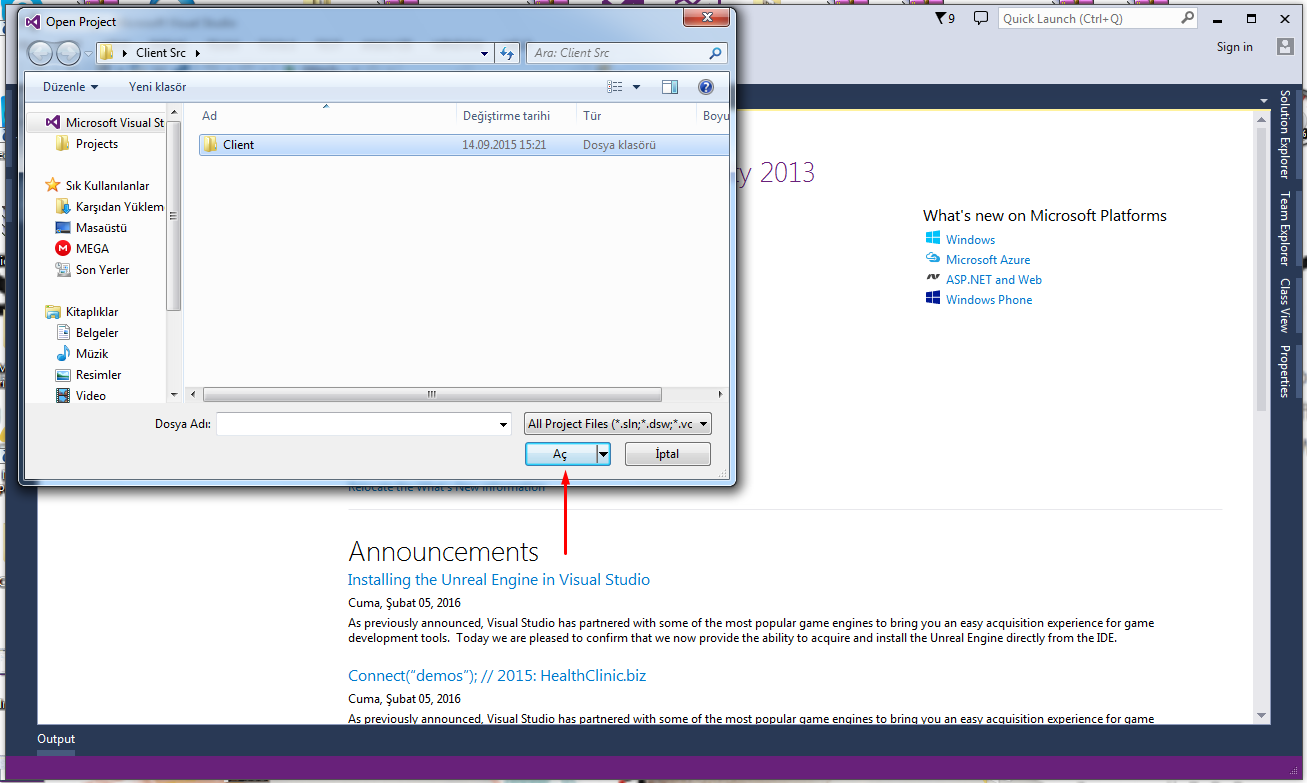Select Sık Kullanılanlar in navigation pane

(97, 186)
